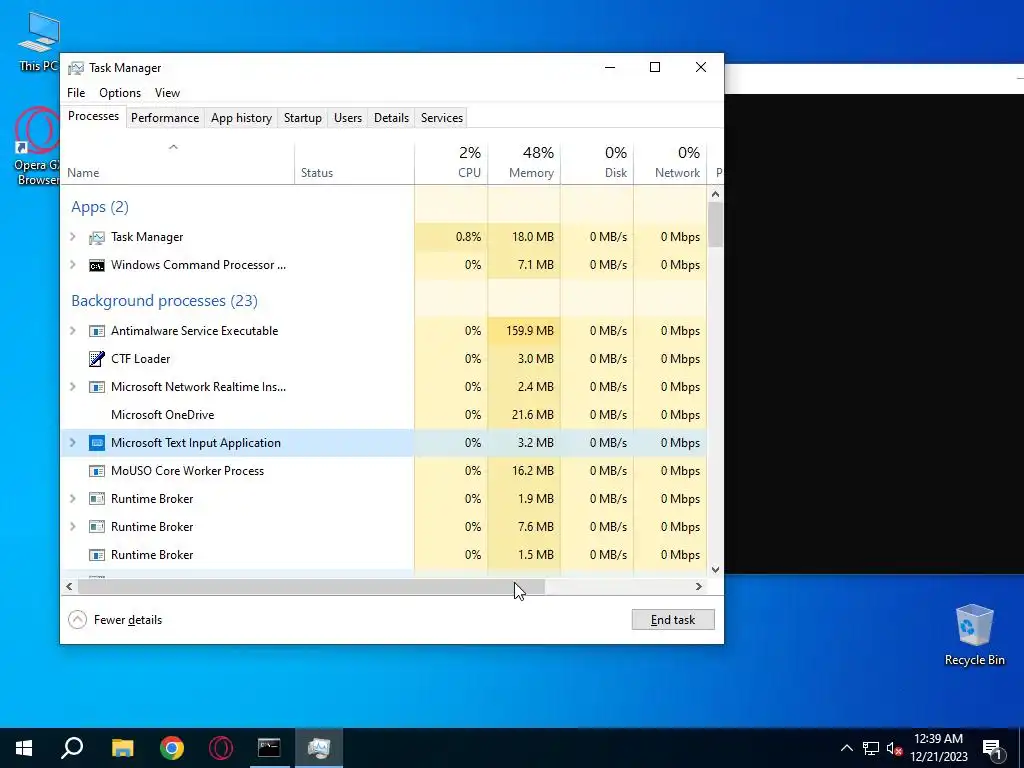Select the Microsoft OneDrive process row

coord(383,415)
